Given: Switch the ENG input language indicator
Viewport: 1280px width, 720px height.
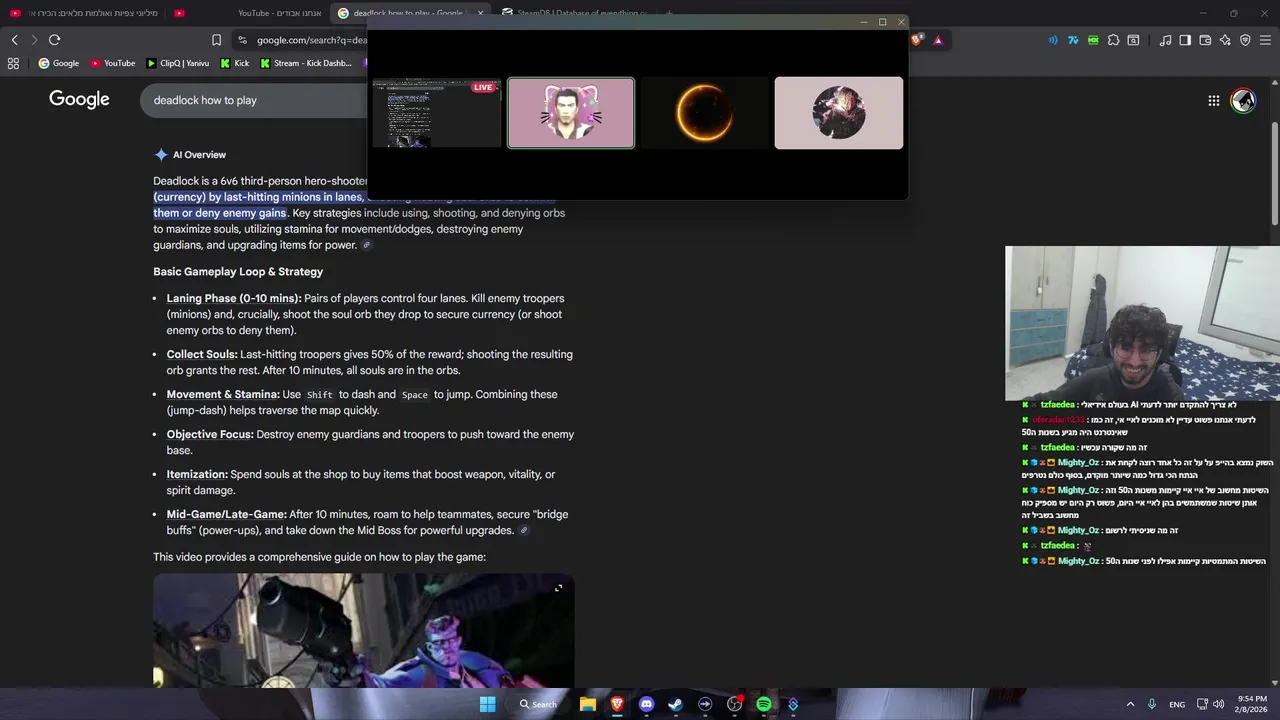Looking at the screenshot, I should tap(1177, 705).
